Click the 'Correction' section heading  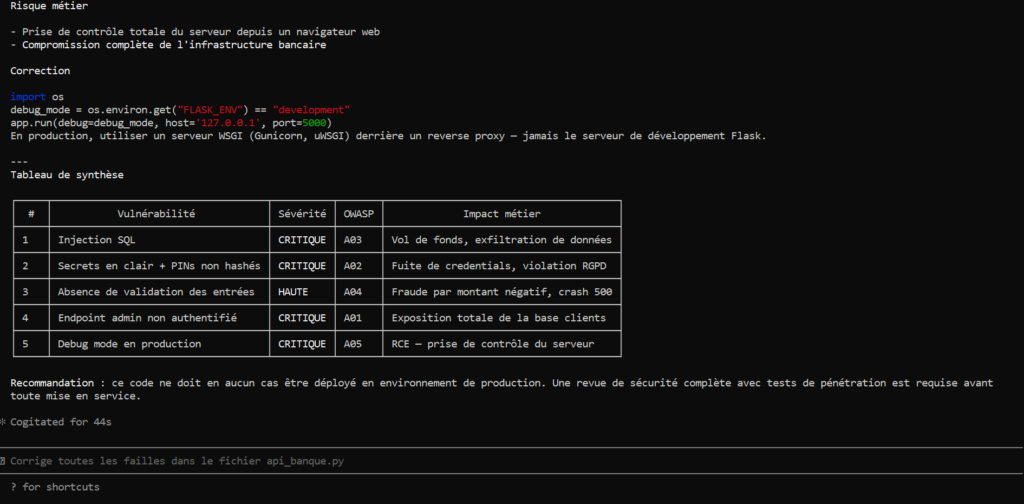pos(40,71)
